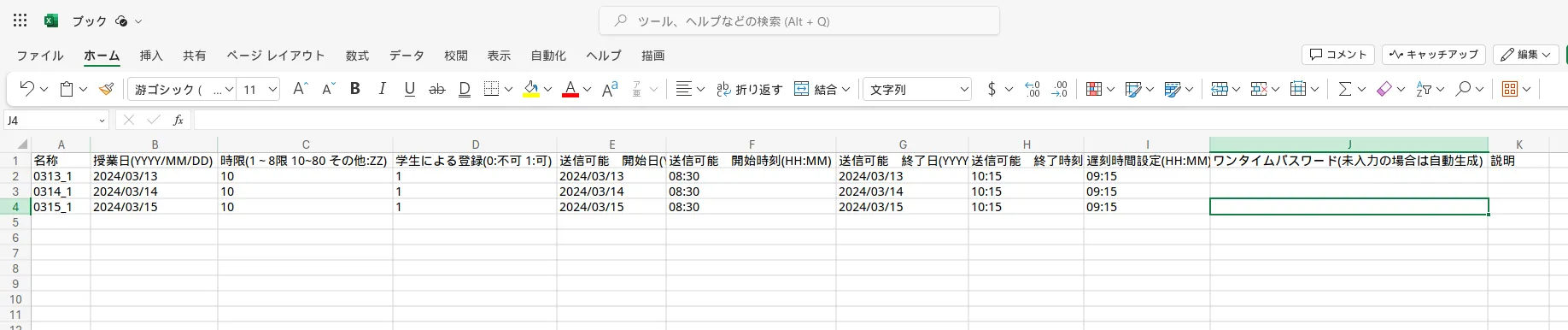
Task: Apply cell borders icon
Action: pos(491,89)
